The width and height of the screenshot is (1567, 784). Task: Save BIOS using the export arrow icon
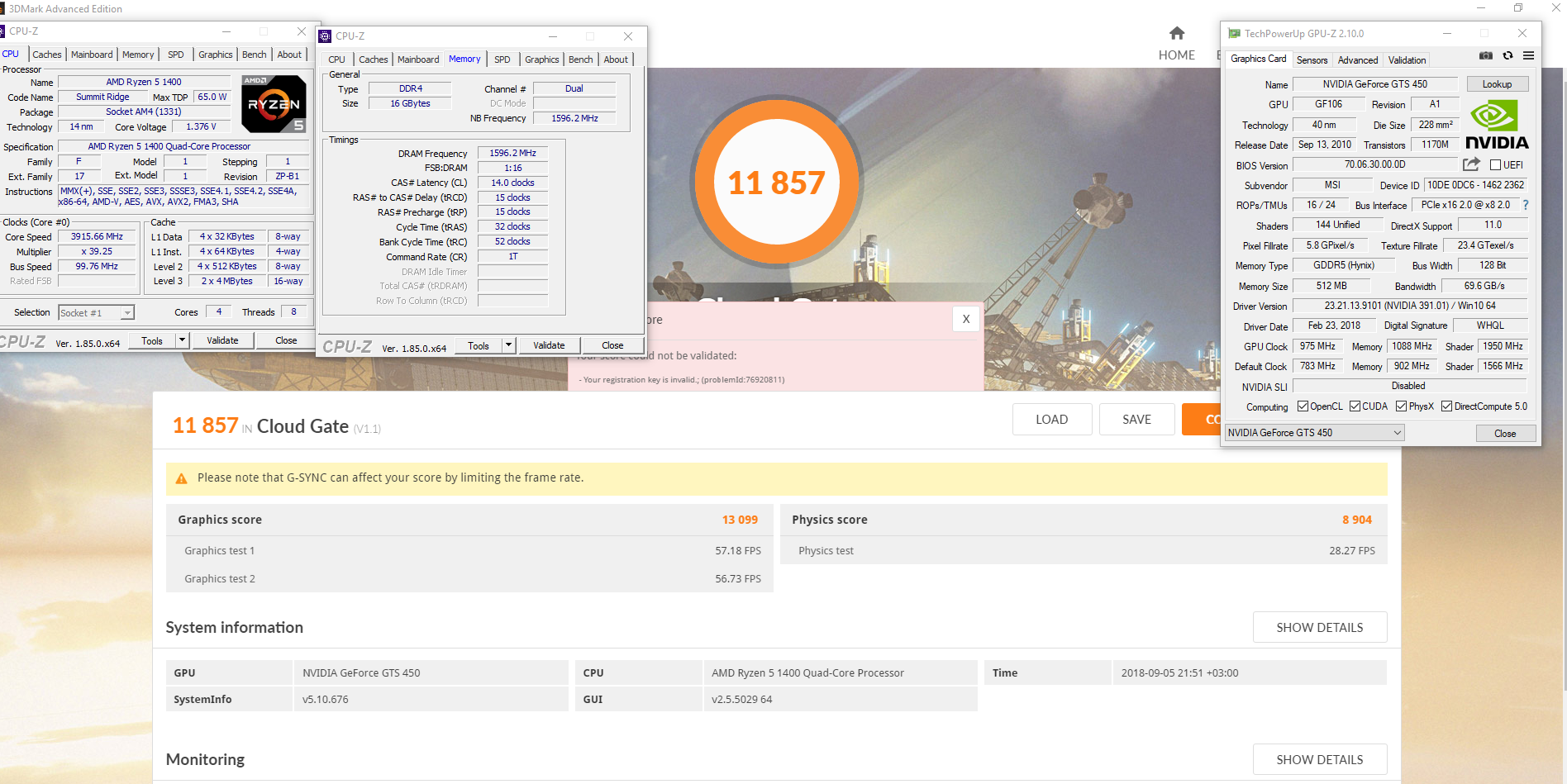[x=1471, y=164]
